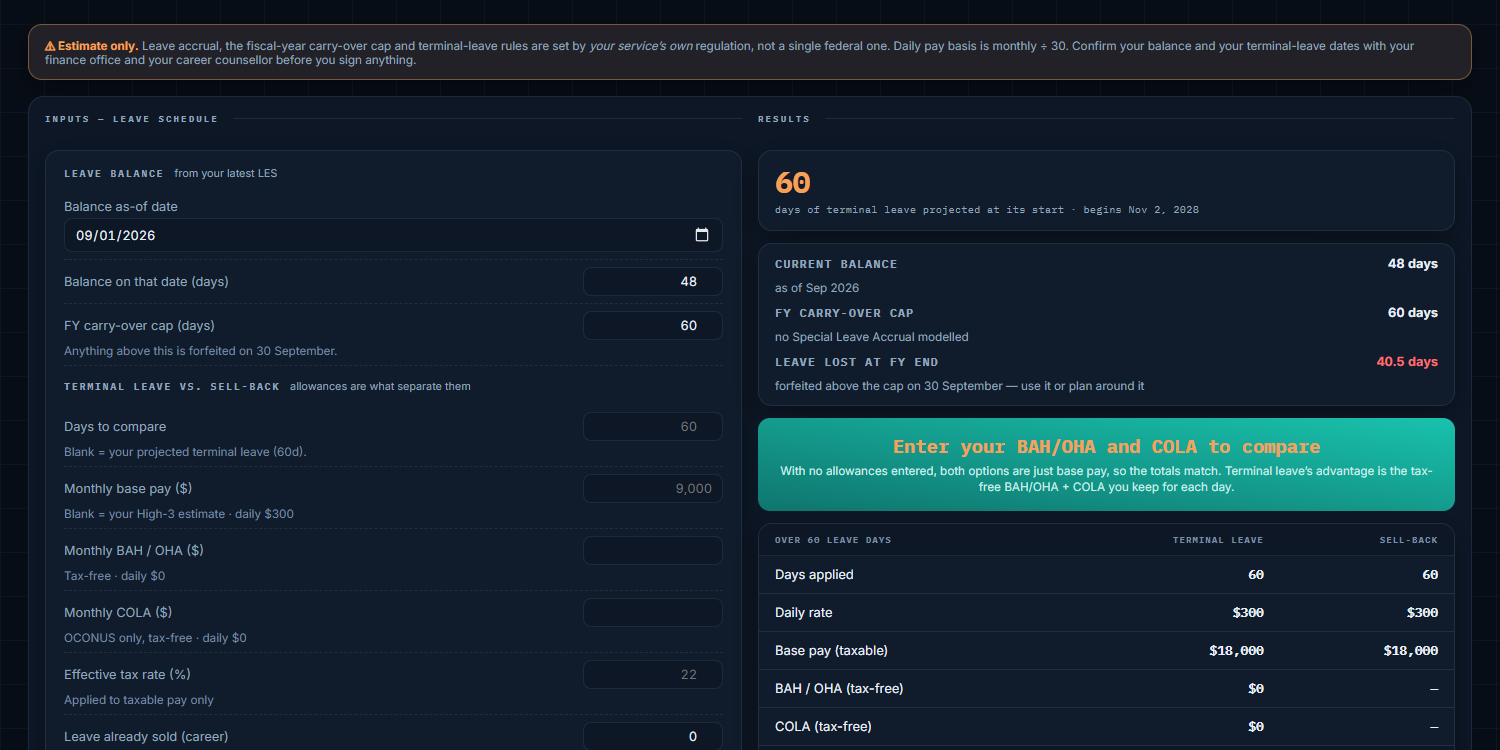This screenshot has width=1500, height=750.
Task: Click the 'COLA (tax-free)' row label
Action: (x=821, y=727)
